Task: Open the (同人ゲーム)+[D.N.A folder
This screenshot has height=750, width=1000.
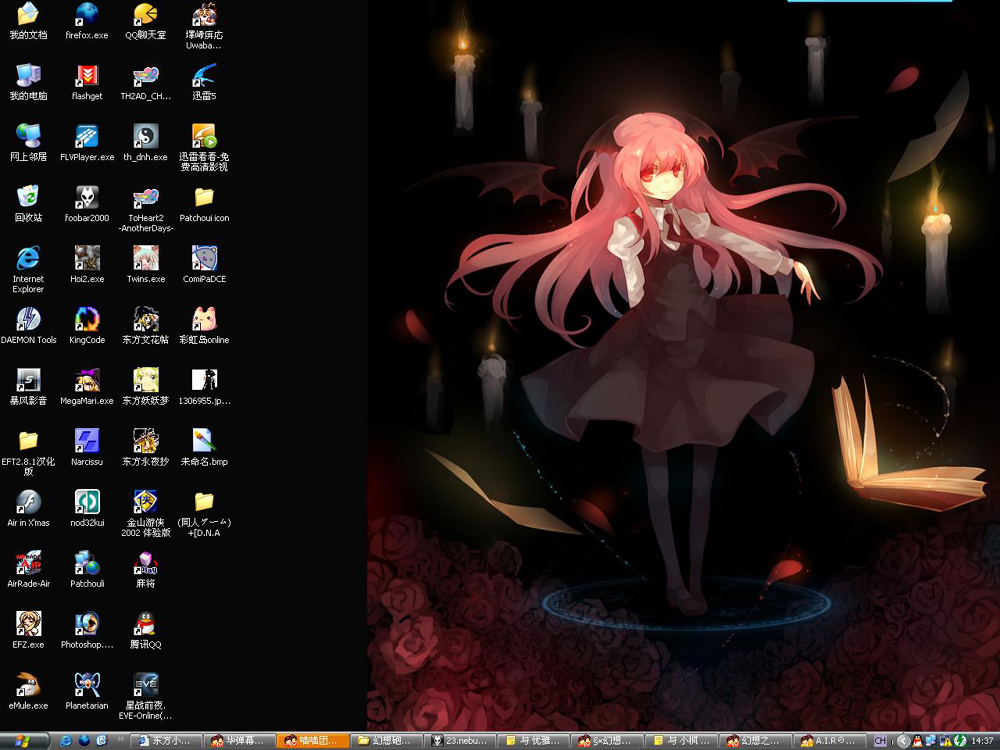Action: (204, 514)
